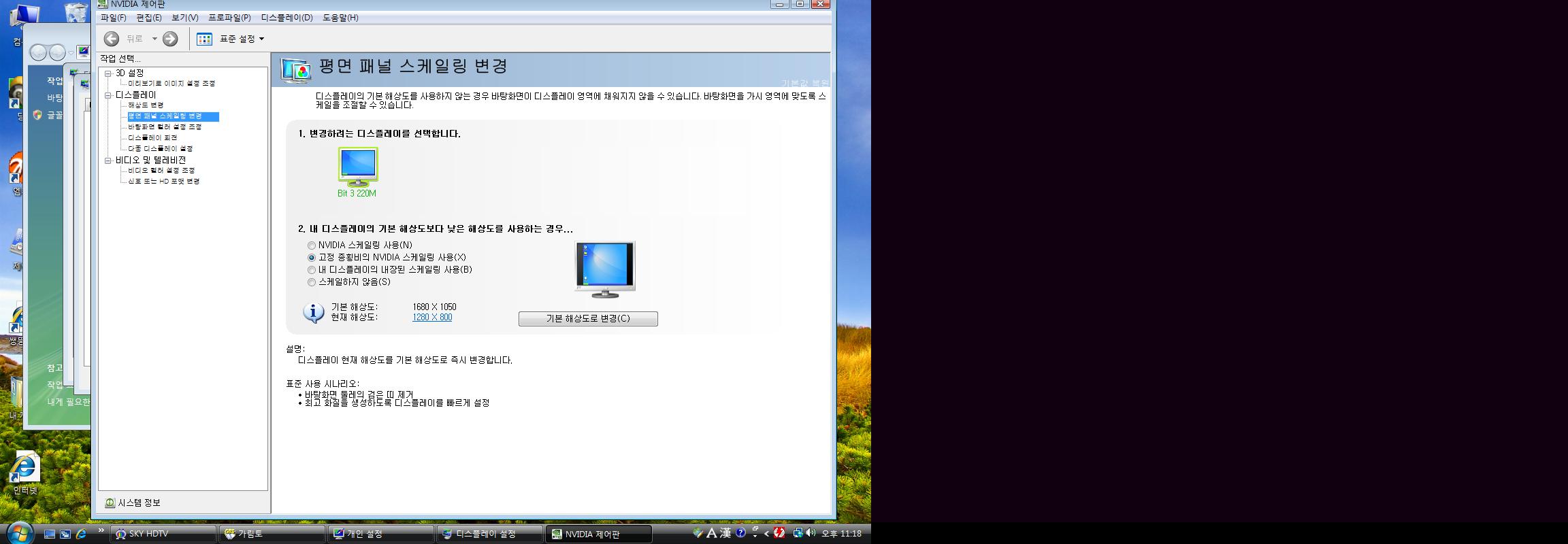Select 바탕화면 컬러 설정 조정 tree item
1568x544 pixels.
pyautogui.click(x=165, y=127)
